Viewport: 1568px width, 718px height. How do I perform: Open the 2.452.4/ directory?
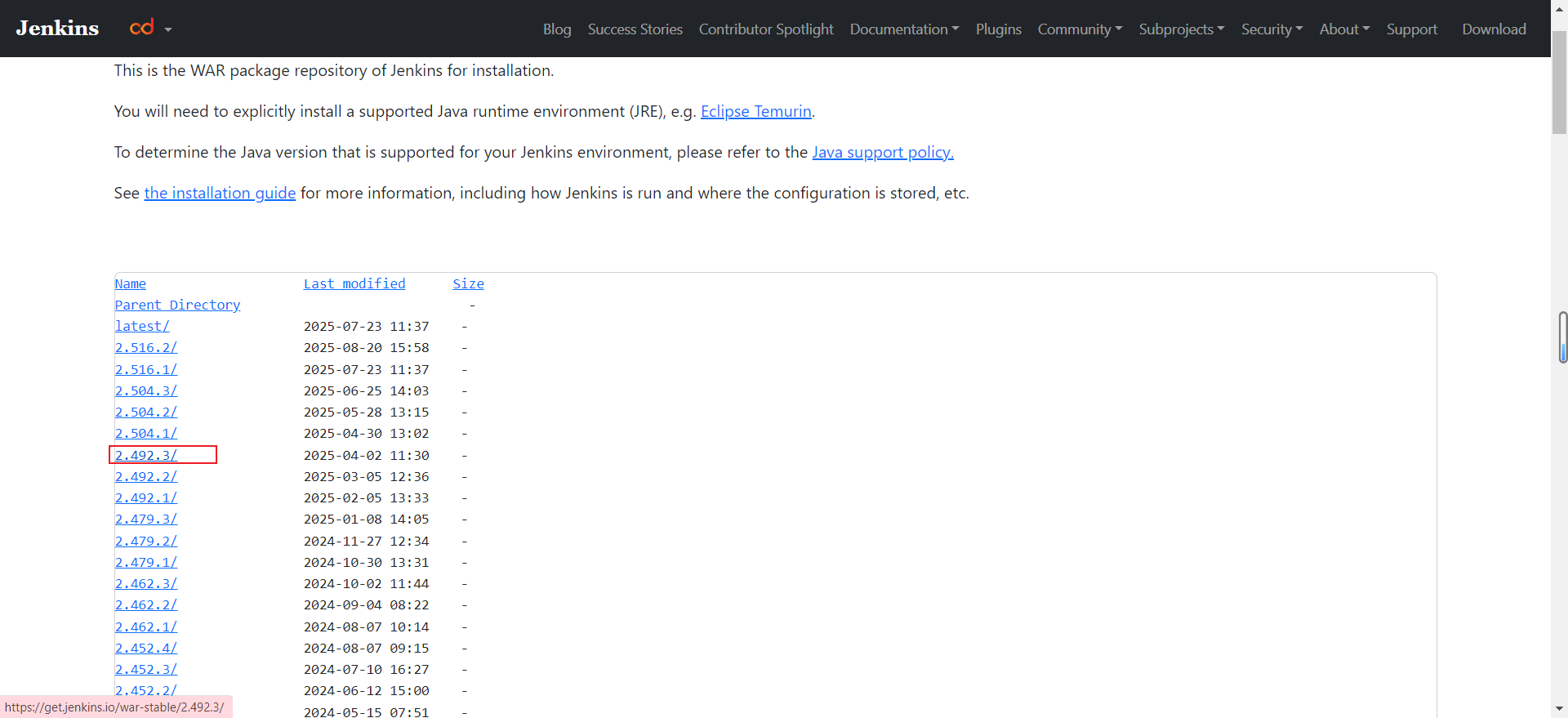coord(146,648)
